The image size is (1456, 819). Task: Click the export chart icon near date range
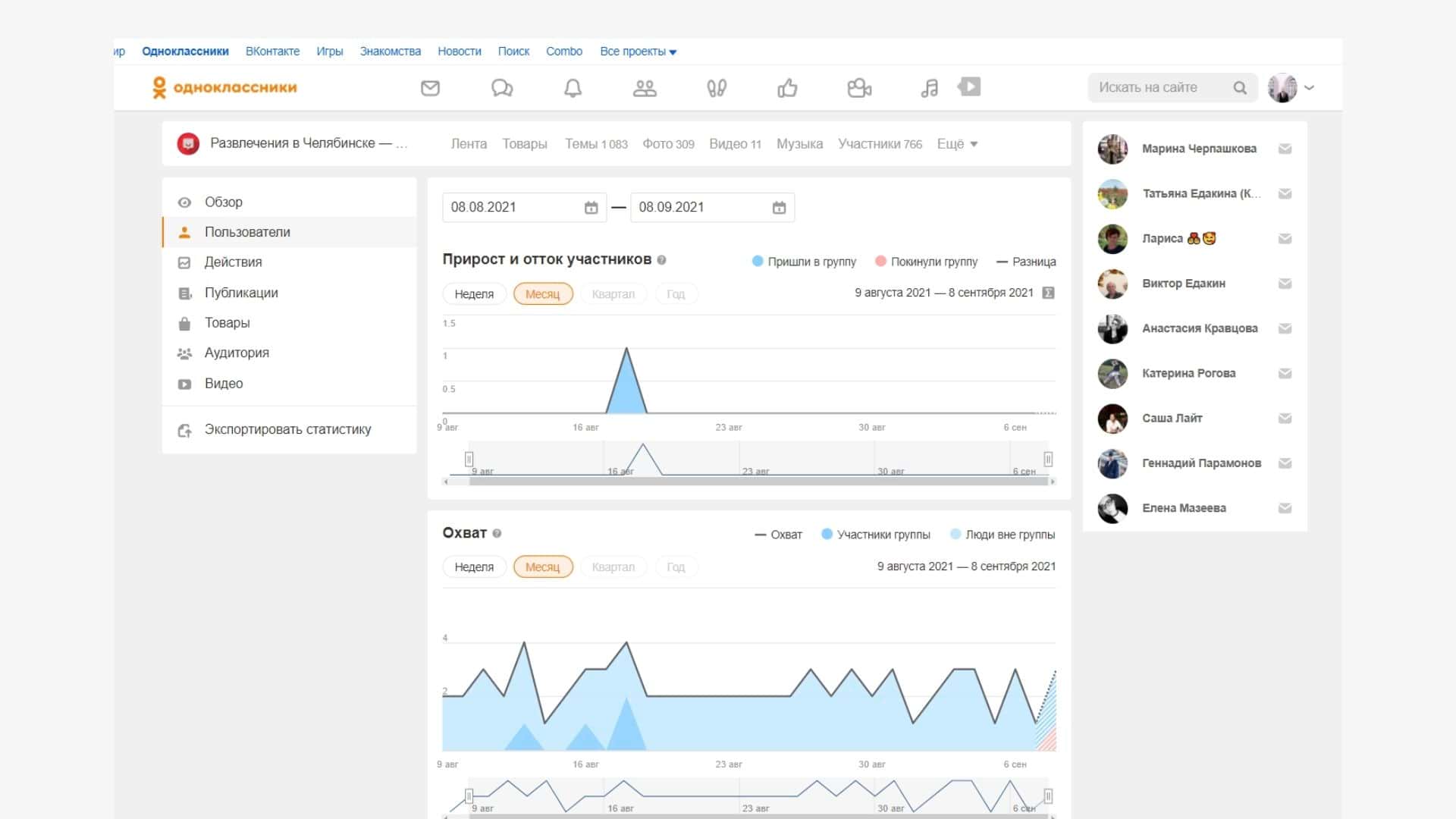[x=1048, y=293]
